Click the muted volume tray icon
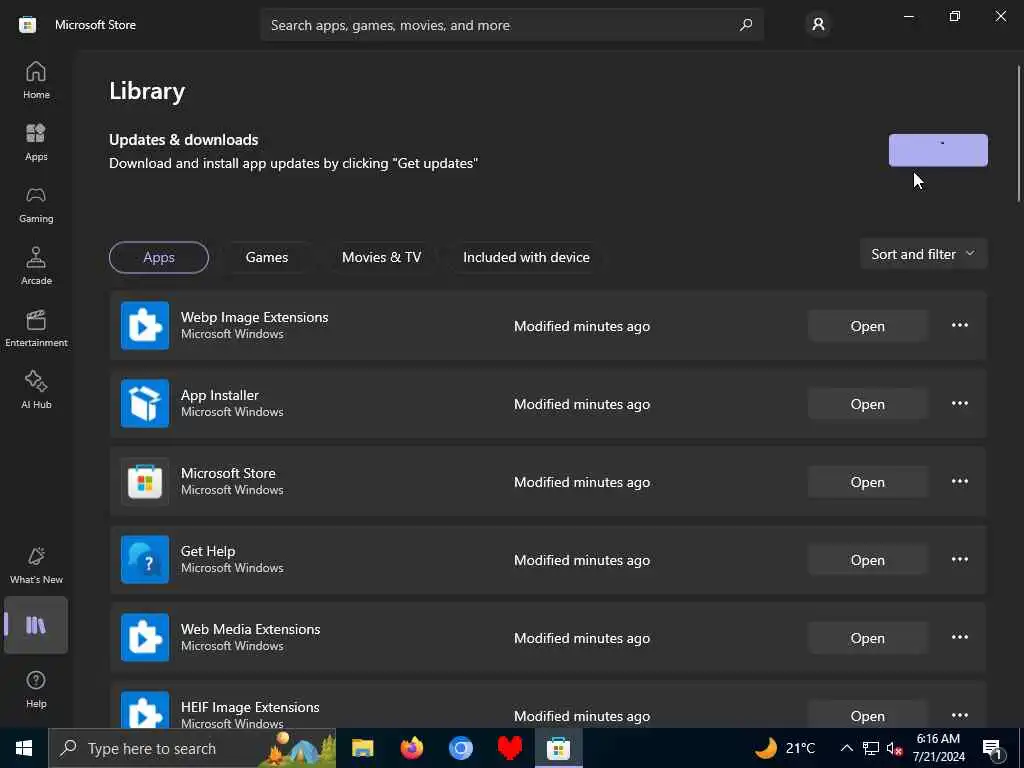 [894, 748]
